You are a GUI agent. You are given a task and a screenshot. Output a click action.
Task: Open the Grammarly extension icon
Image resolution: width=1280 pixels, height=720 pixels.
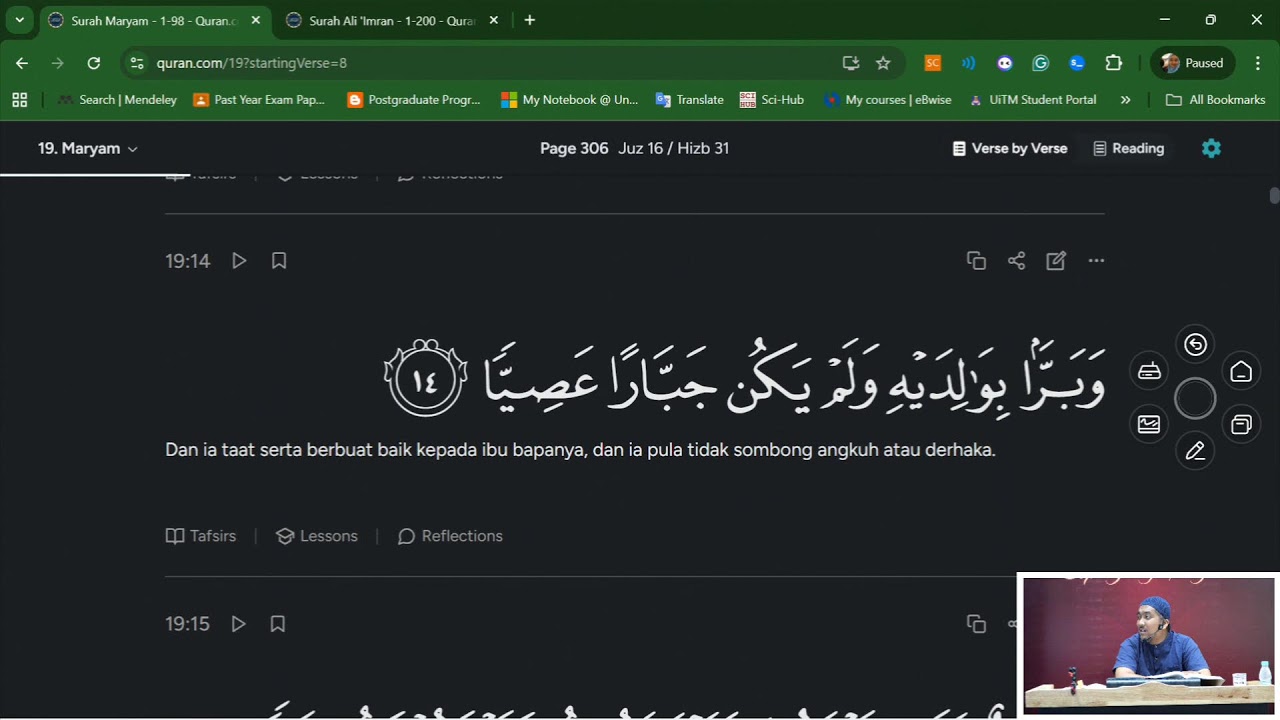coord(1041,63)
